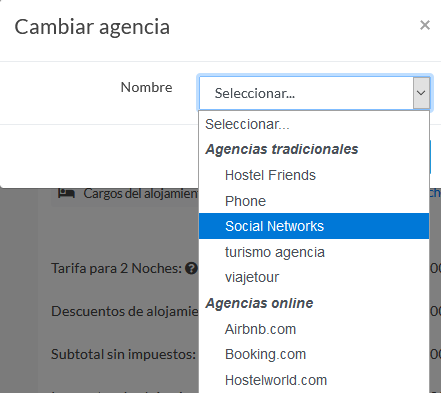
Task: Click the Agencias tradicionales group header
Action: click(282, 149)
